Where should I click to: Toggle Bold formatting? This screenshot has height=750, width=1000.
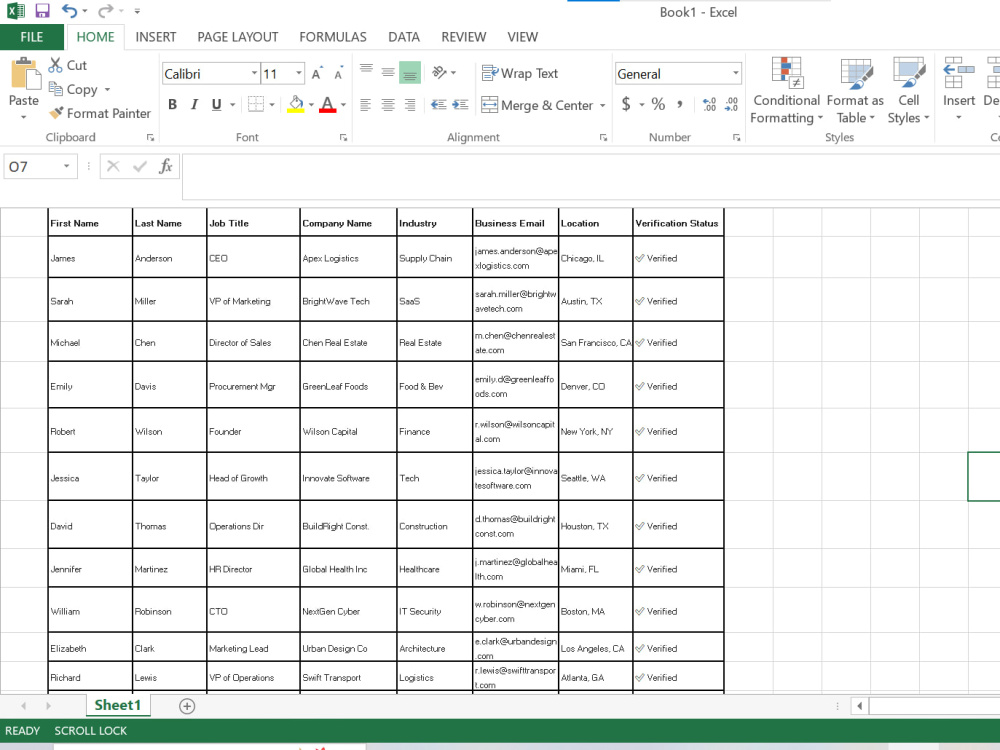[172, 105]
